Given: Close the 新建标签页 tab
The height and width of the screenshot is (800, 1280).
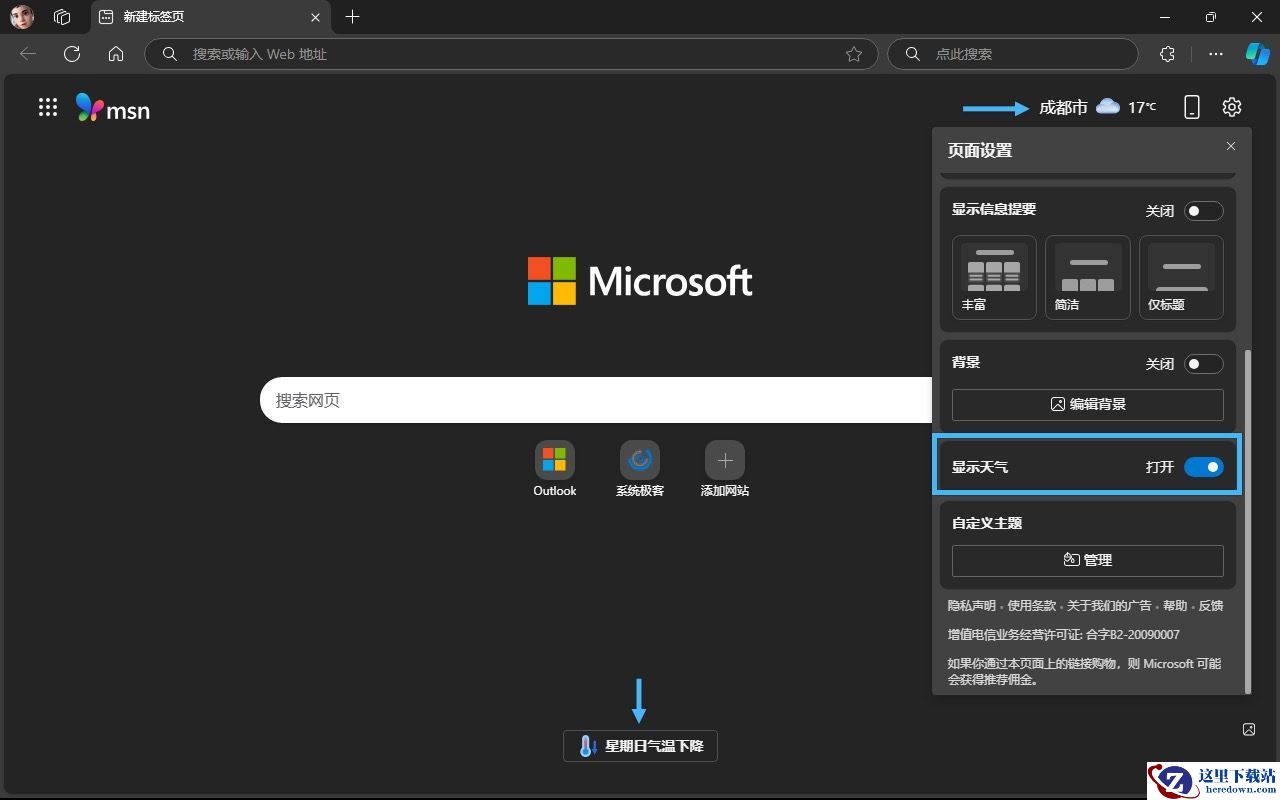Looking at the screenshot, I should [x=316, y=17].
